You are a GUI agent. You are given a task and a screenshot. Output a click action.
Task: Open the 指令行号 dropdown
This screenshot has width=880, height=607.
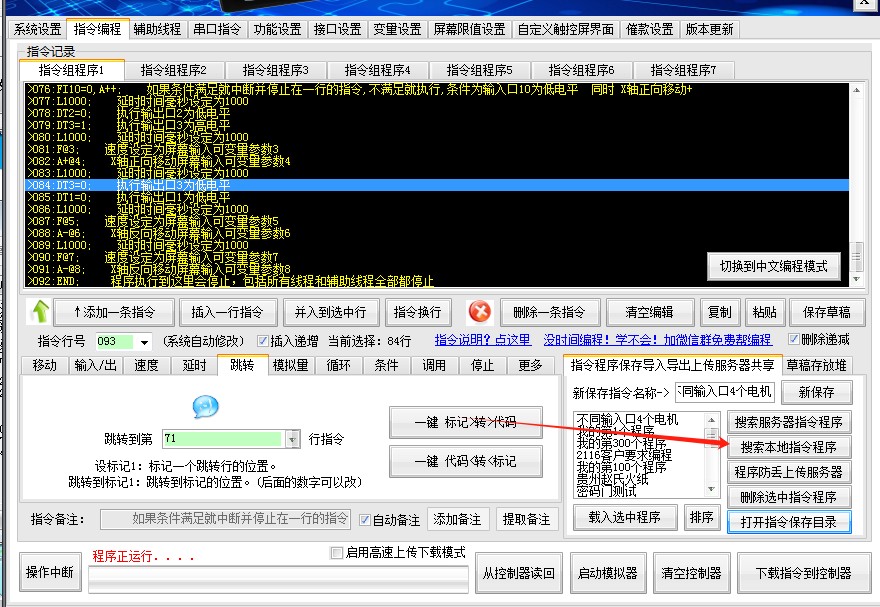(x=144, y=341)
